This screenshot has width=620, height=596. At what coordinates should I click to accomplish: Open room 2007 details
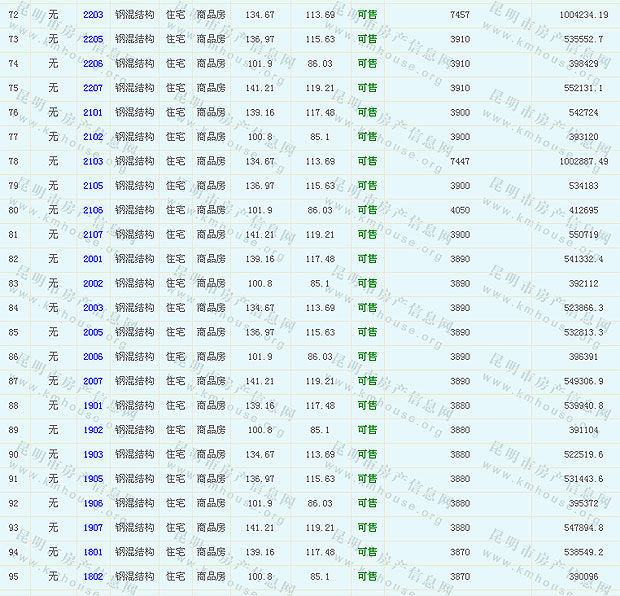click(92, 381)
